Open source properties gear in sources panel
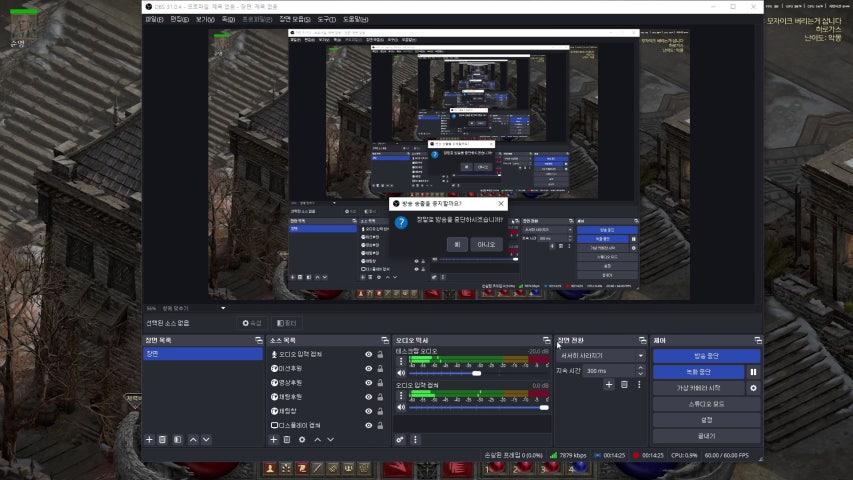The width and height of the screenshot is (853, 480). coord(302,439)
